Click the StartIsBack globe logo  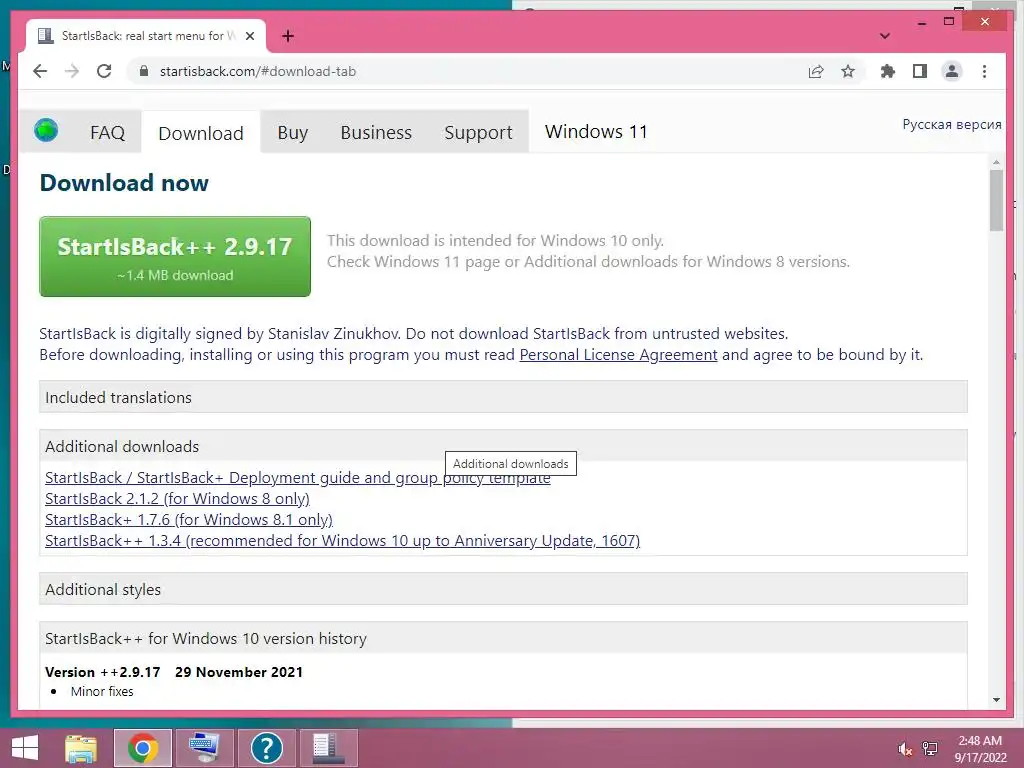[46, 131]
